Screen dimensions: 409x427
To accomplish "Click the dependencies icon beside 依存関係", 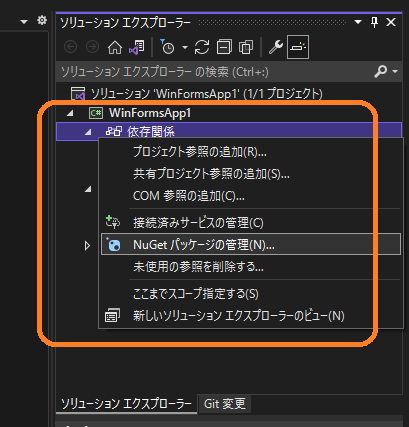I will click(x=114, y=132).
